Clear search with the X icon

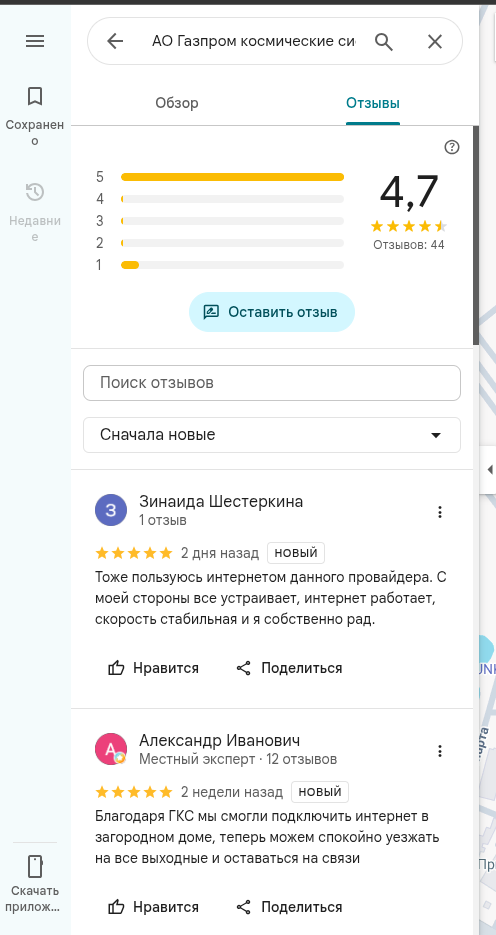435,41
